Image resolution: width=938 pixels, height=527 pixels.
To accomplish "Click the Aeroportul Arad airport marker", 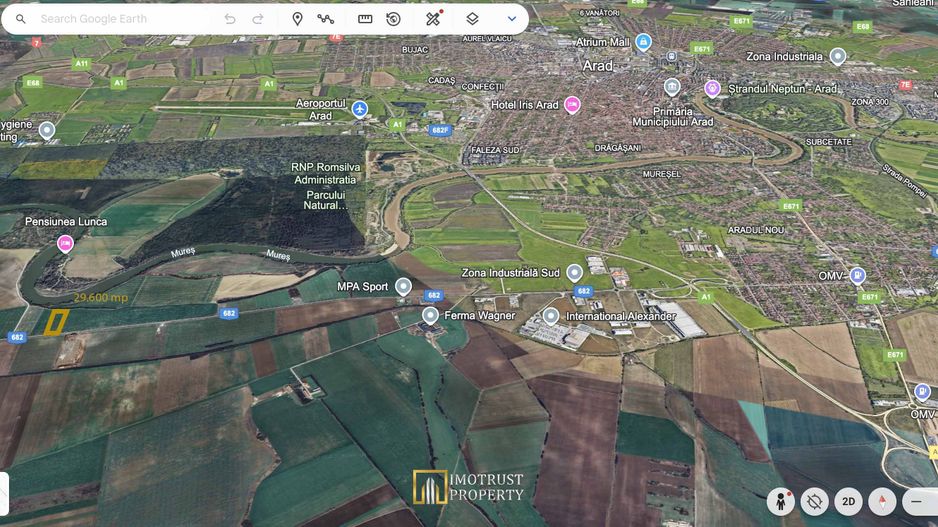I will [x=360, y=109].
